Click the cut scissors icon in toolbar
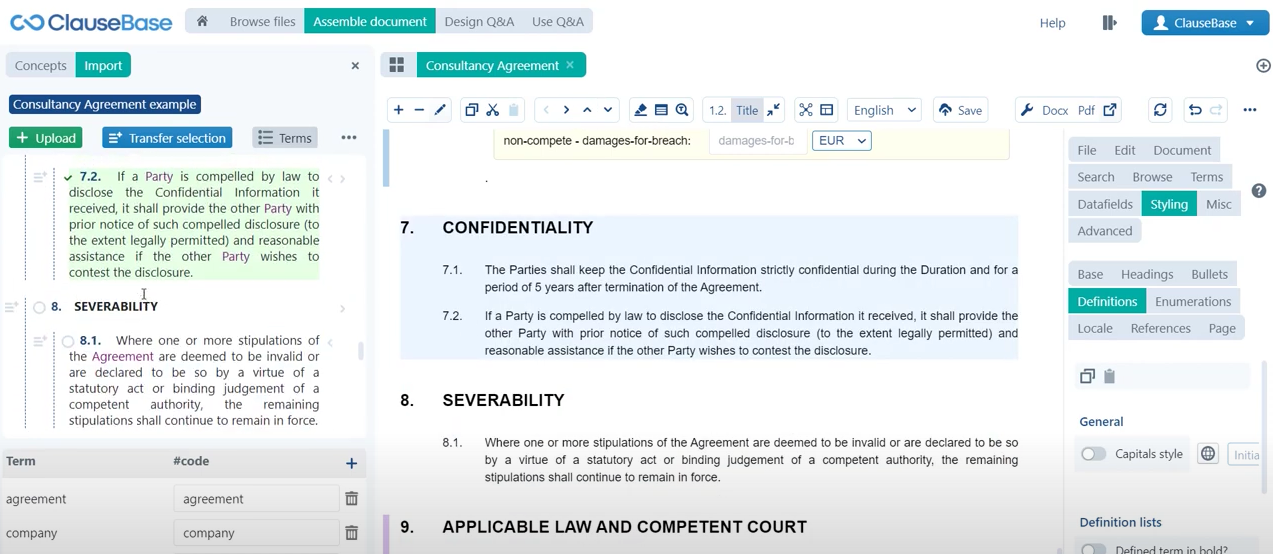 pyautogui.click(x=492, y=110)
